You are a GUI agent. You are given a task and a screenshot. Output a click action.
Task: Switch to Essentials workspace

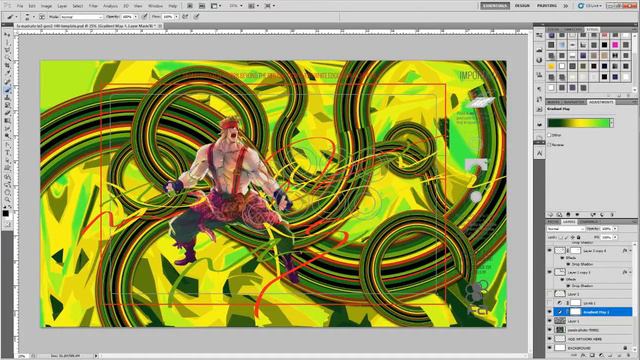coord(495,6)
